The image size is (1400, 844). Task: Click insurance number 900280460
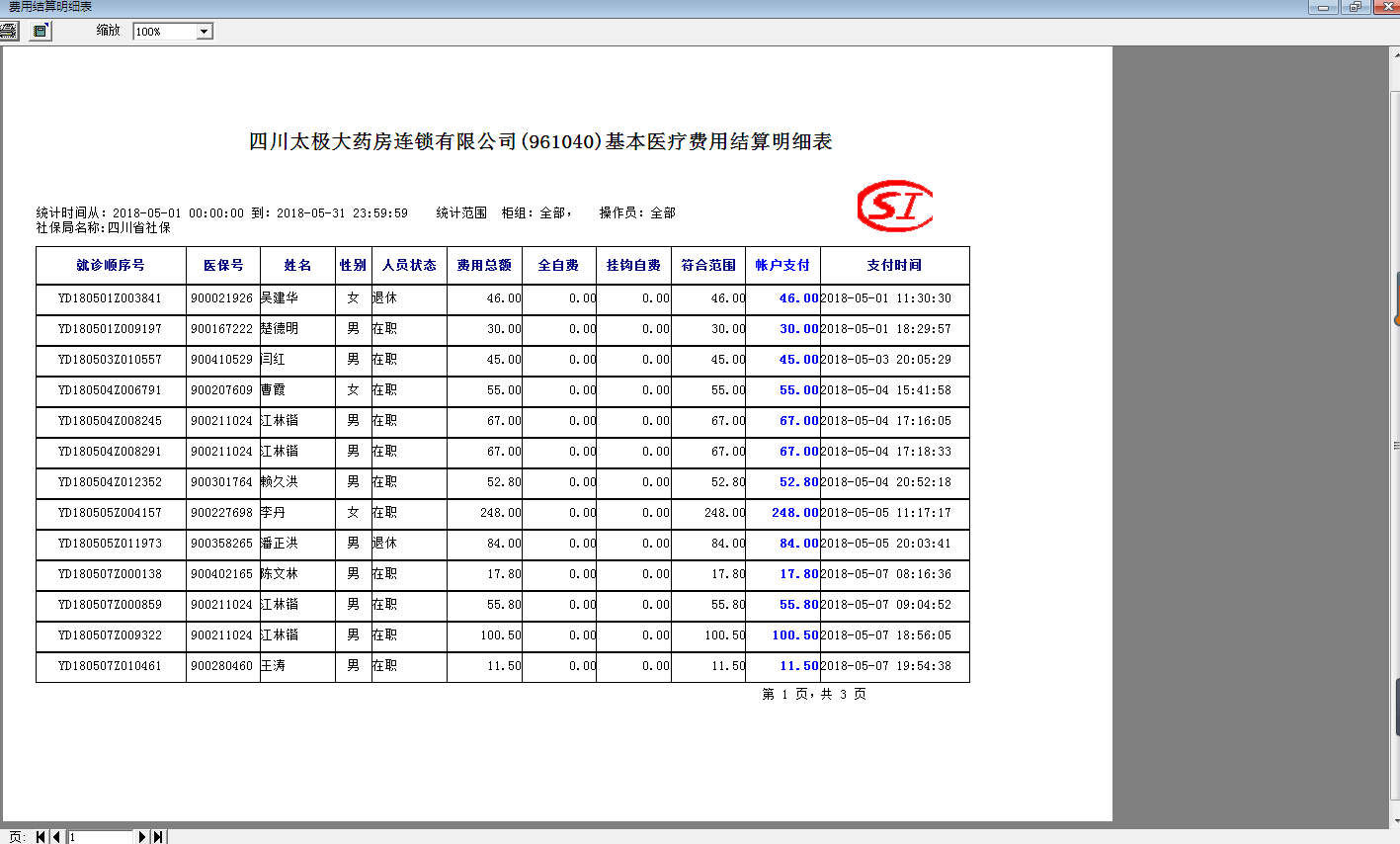[x=222, y=666]
